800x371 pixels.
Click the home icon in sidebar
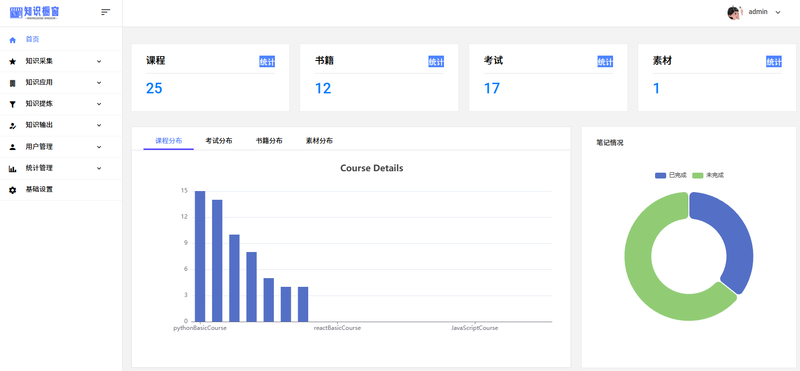(13, 40)
